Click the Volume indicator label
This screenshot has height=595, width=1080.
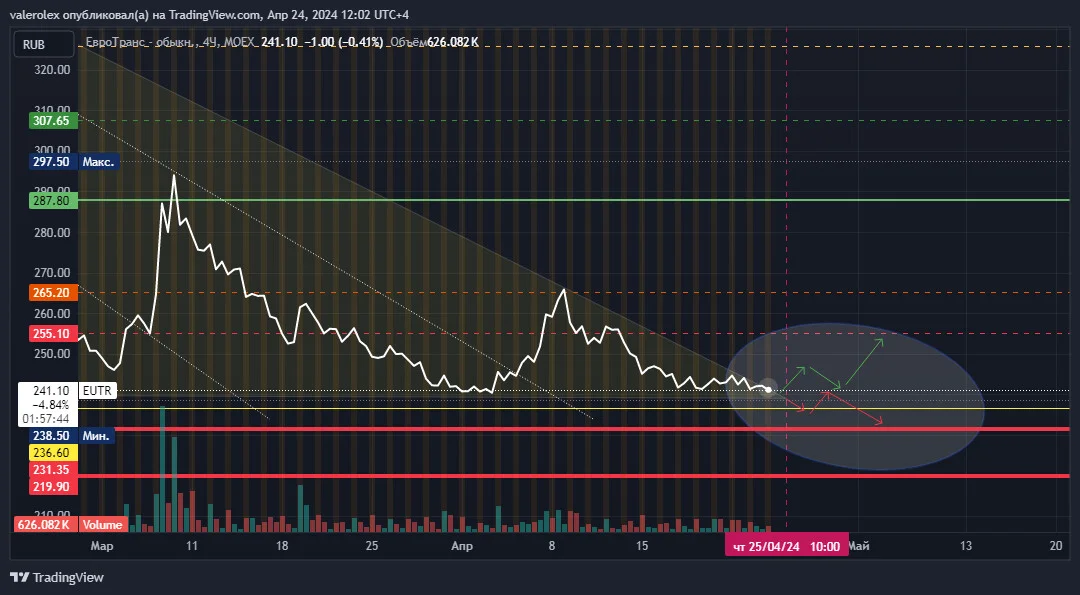[103, 525]
